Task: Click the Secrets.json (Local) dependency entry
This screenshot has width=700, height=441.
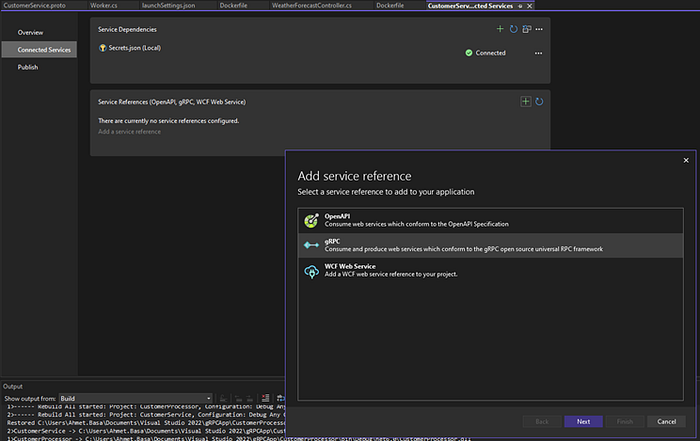Action: pyautogui.click(x=135, y=48)
